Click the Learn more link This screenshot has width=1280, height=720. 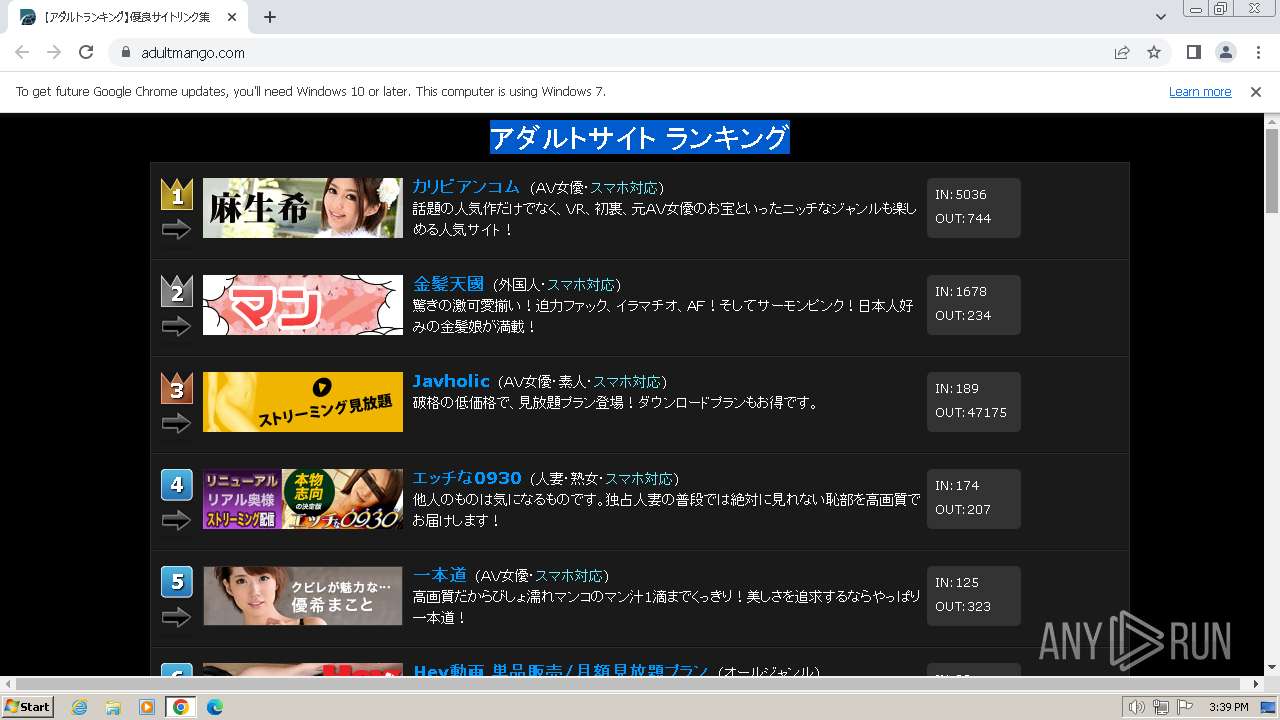pyautogui.click(x=1200, y=92)
